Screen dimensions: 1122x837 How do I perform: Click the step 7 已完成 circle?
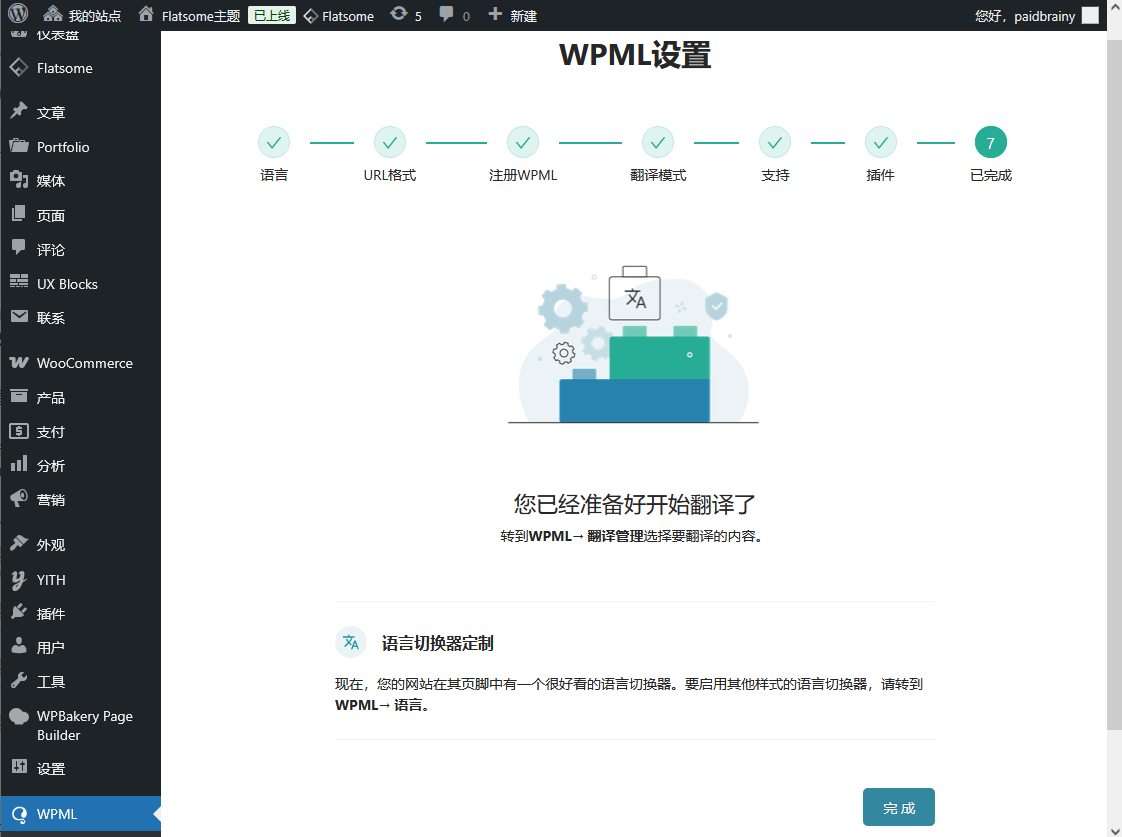[991, 142]
